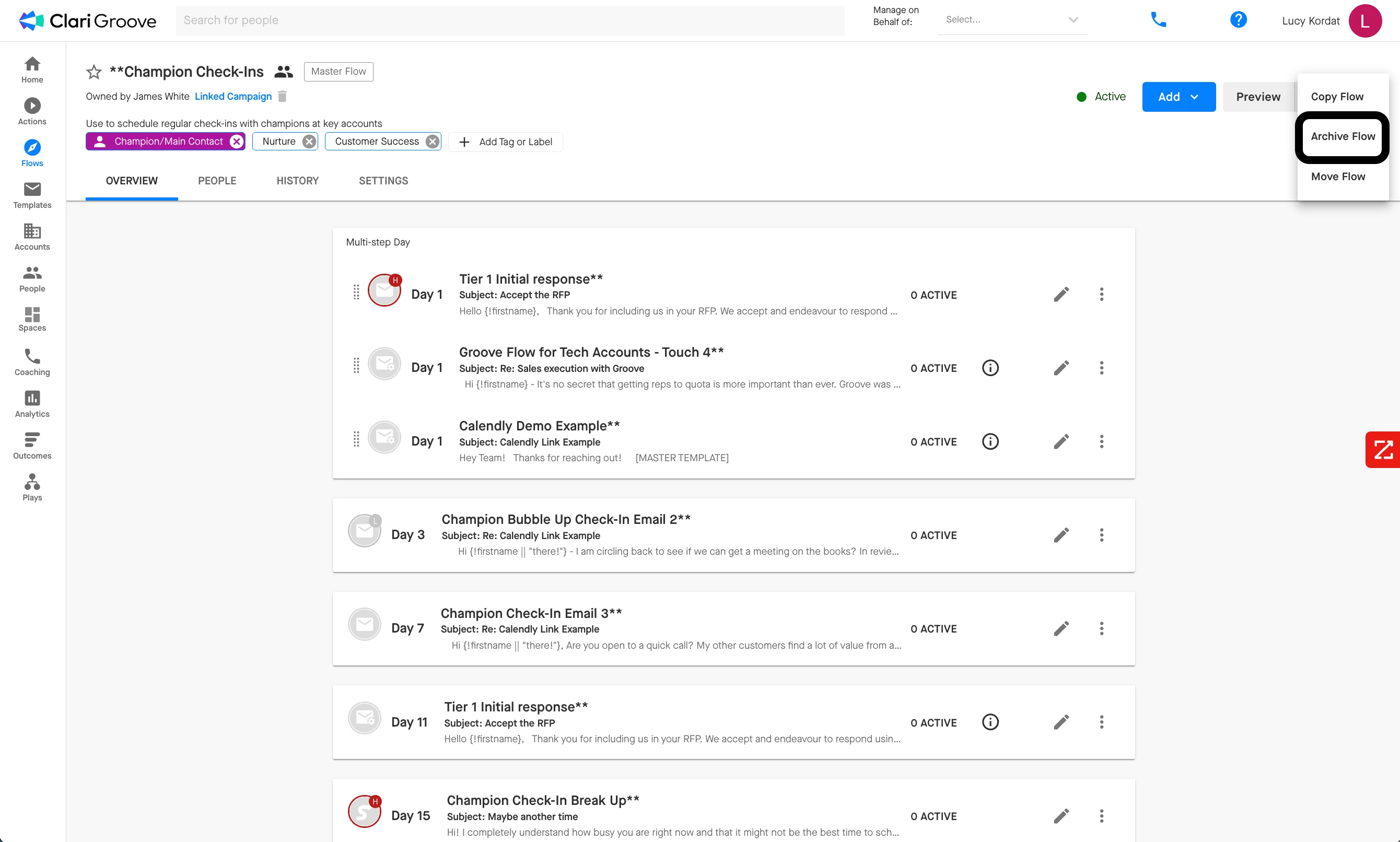
Task: Remove the Customer Success label
Action: (x=432, y=142)
